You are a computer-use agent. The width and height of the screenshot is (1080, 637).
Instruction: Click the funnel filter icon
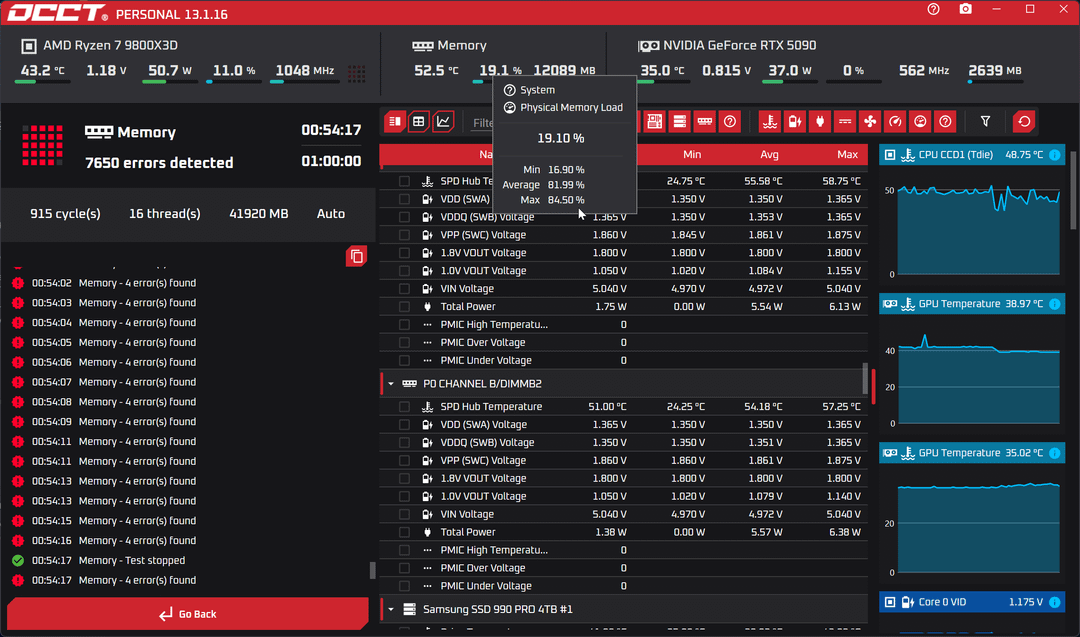(x=986, y=122)
